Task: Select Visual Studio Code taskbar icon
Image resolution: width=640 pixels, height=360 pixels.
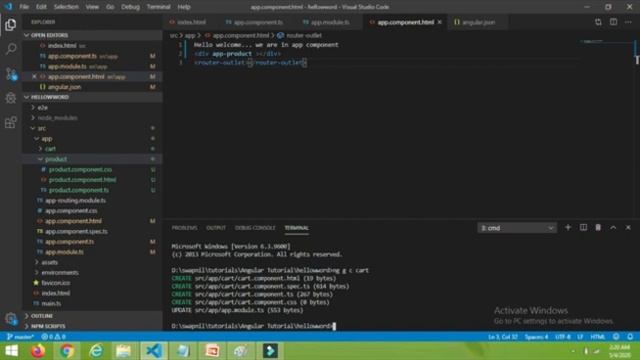Action: click(x=154, y=351)
